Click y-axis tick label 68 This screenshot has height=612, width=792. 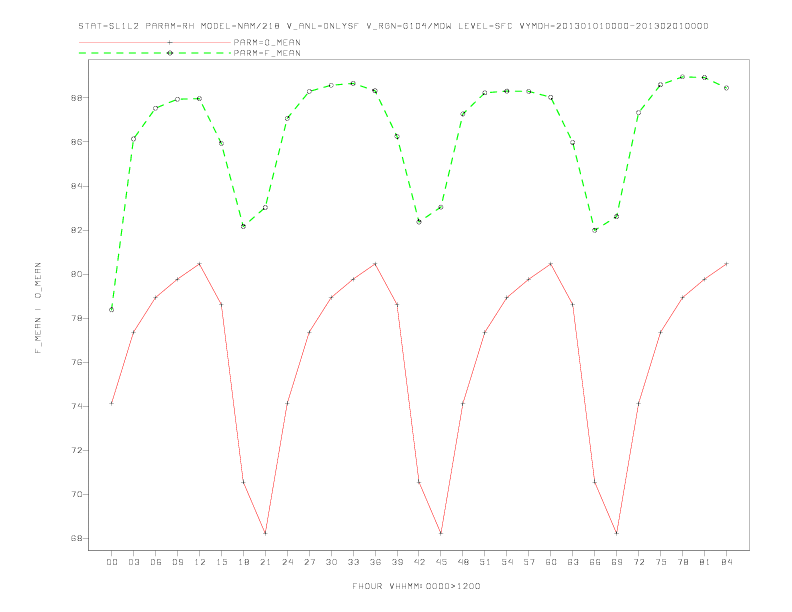[76, 539]
